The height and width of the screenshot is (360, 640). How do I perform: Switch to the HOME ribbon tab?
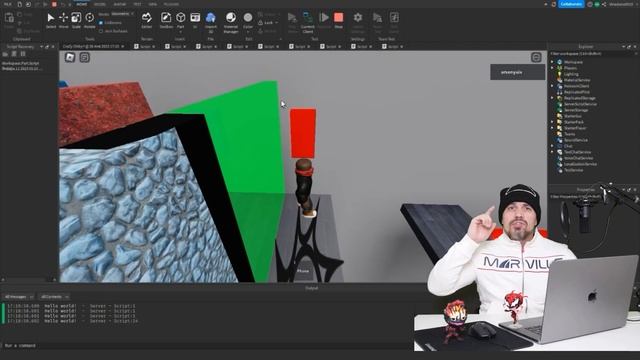pyautogui.click(x=82, y=4)
